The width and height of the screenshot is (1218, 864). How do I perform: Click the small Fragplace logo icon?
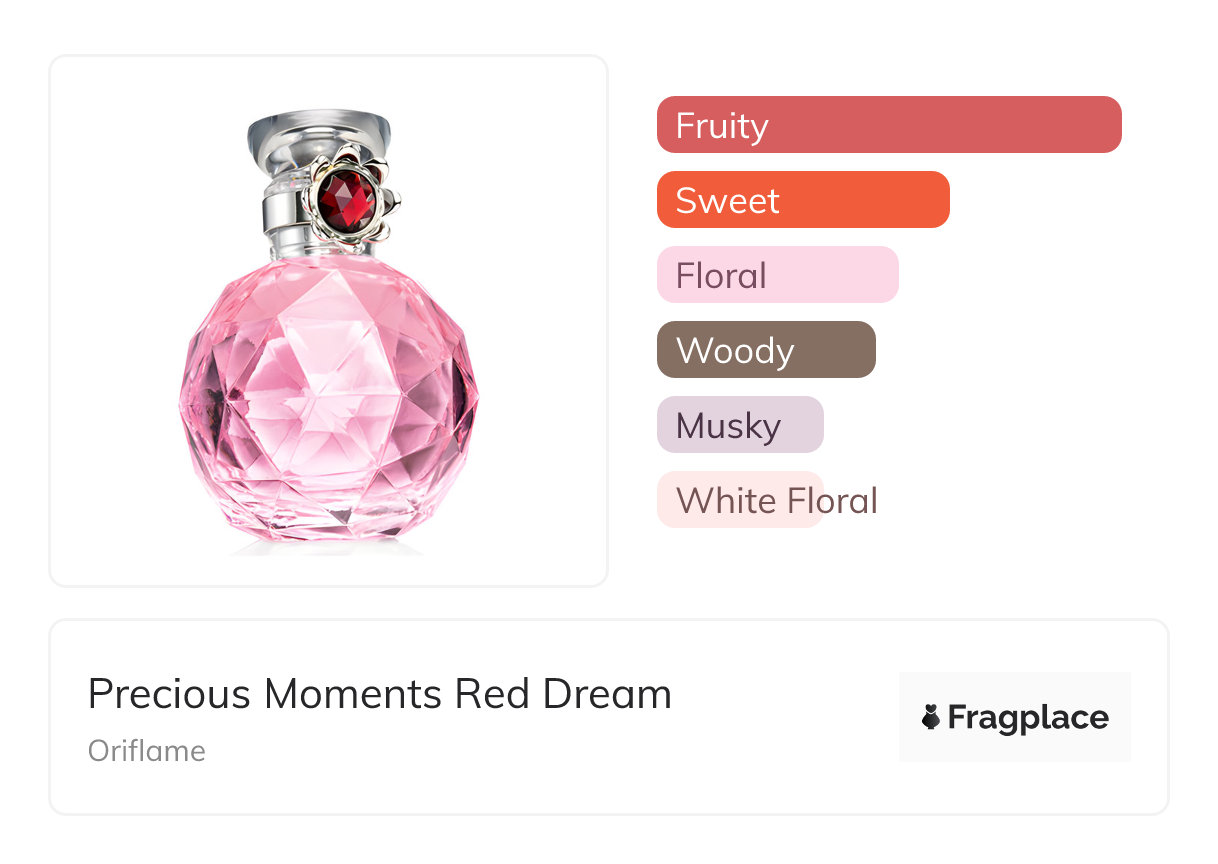point(931,718)
